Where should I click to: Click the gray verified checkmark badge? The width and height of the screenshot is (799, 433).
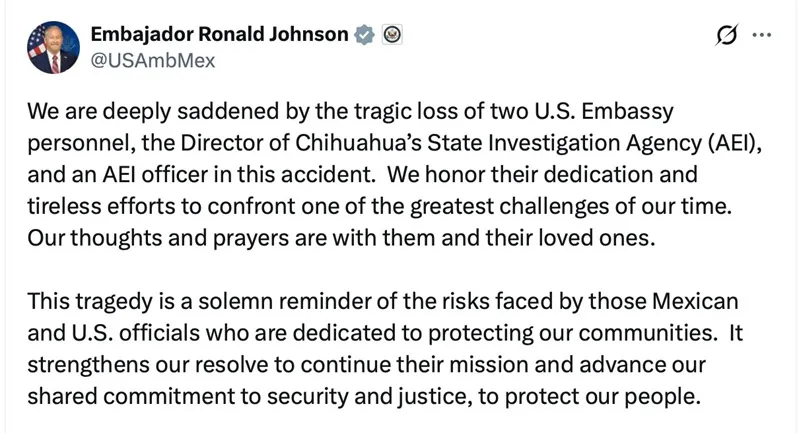365,35
